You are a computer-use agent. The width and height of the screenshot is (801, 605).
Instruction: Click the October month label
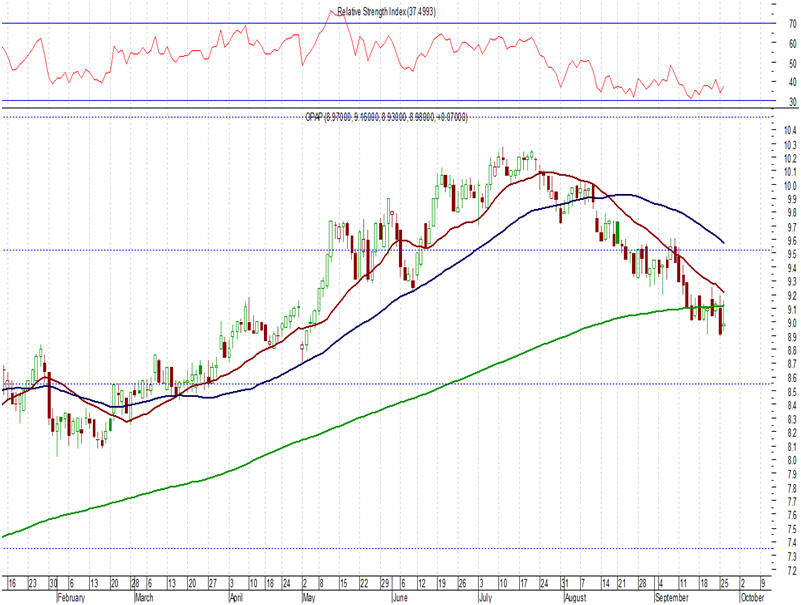tap(752, 597)
